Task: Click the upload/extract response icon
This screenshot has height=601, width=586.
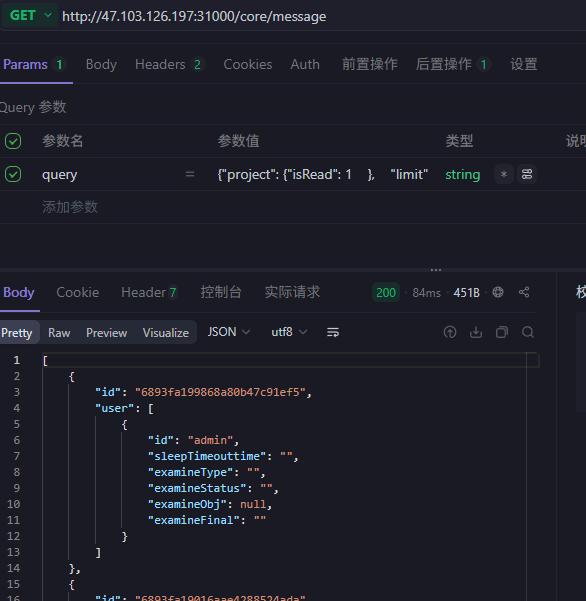Action: pyautogui.click(x=450, y=332)
